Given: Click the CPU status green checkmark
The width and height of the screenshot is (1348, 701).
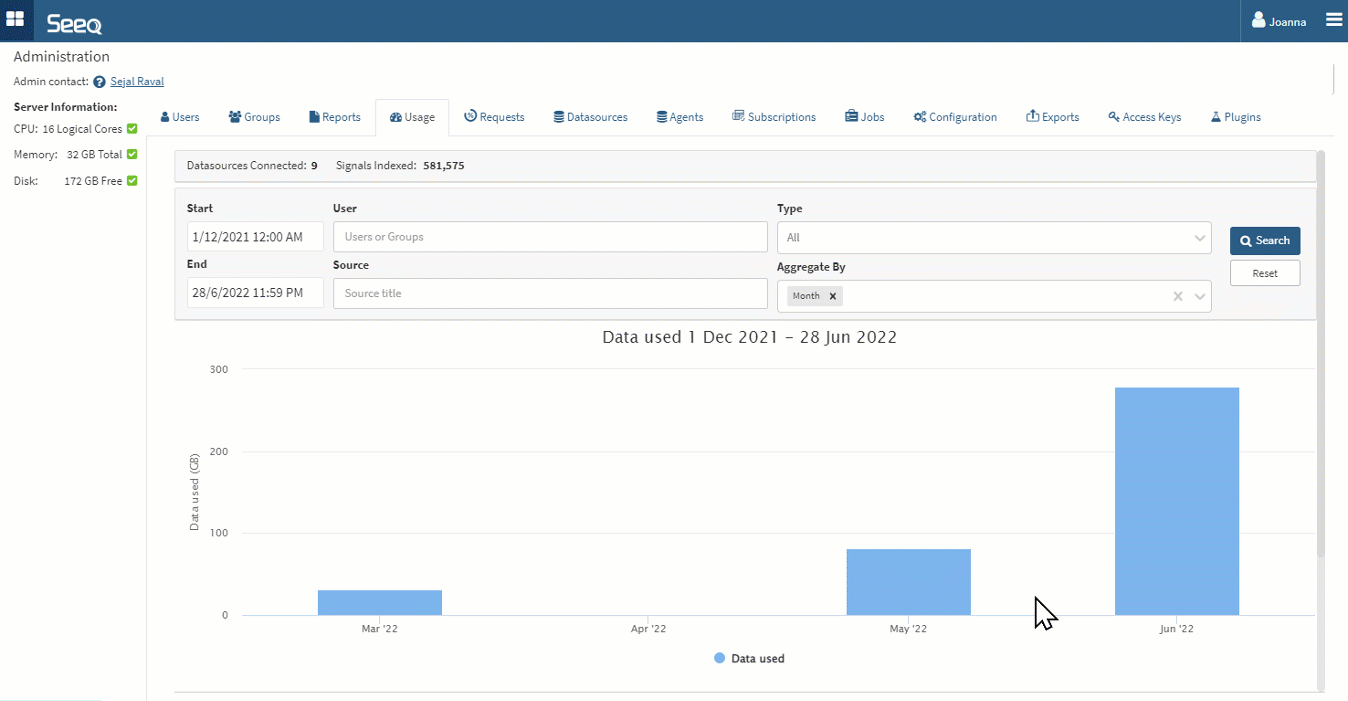Looking at the screenshot, I should (x=132, y=129).
